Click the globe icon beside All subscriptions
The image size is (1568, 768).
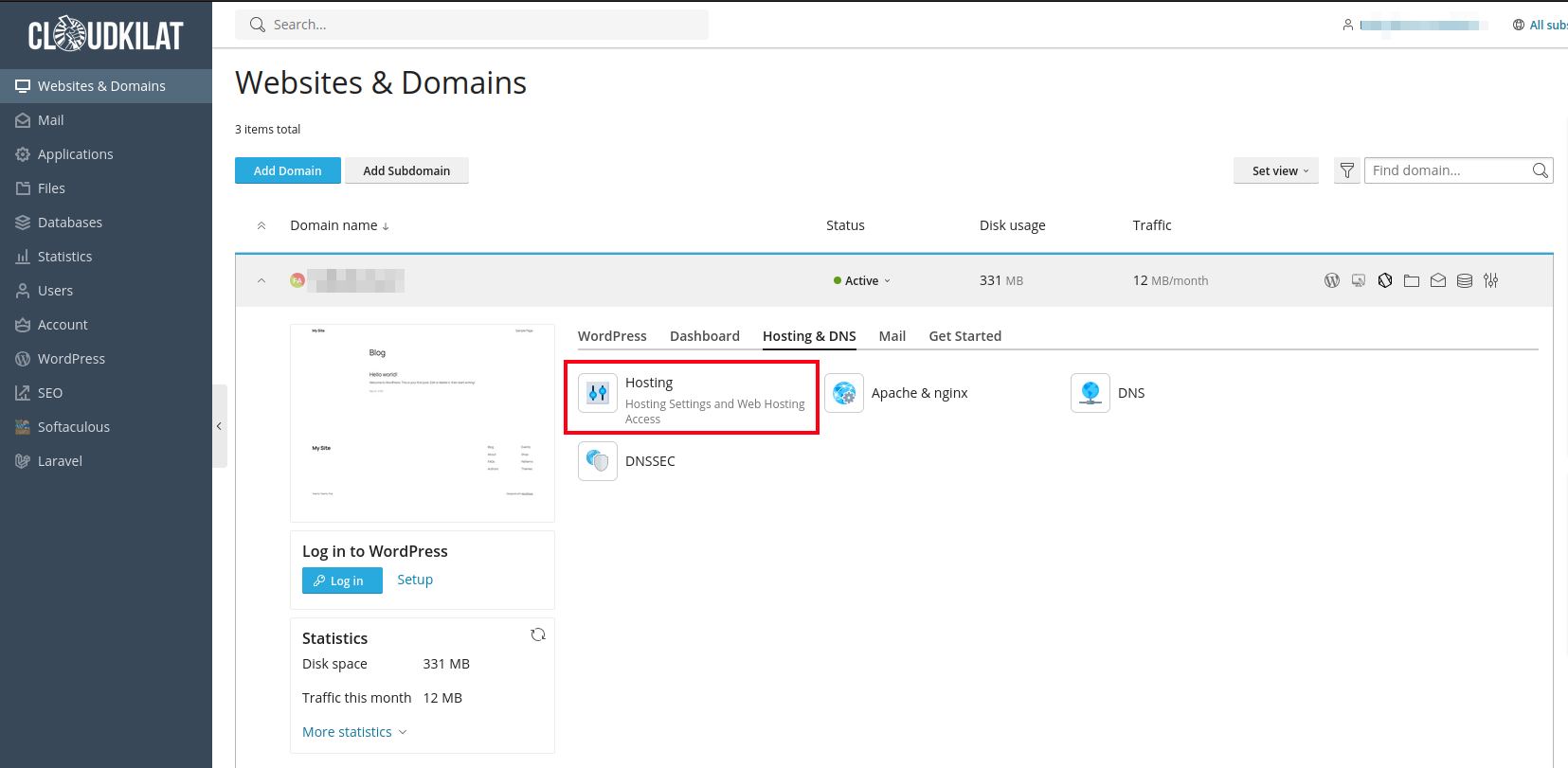[1519, 25]
